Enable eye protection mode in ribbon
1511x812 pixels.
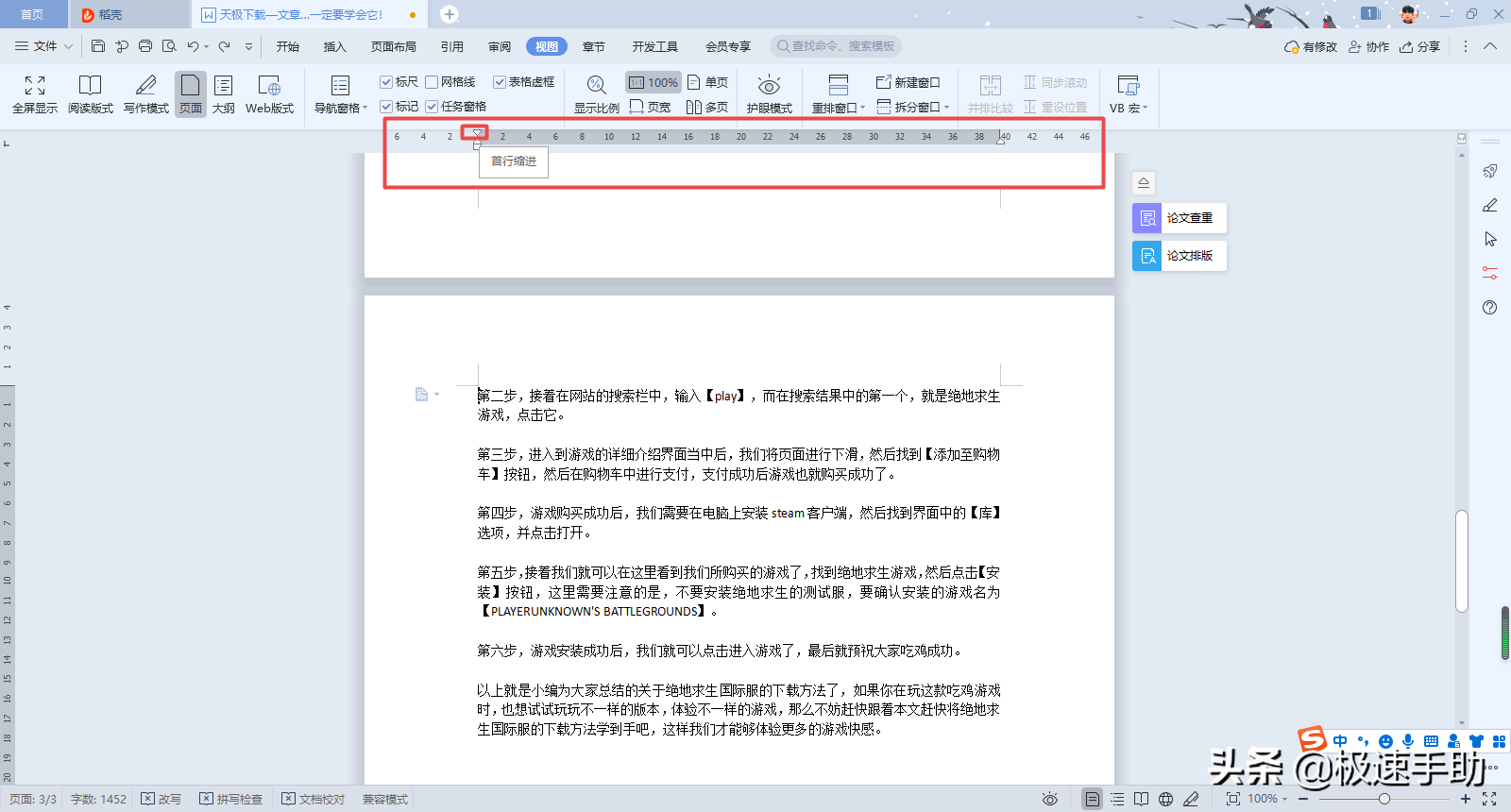click(770, 95)
